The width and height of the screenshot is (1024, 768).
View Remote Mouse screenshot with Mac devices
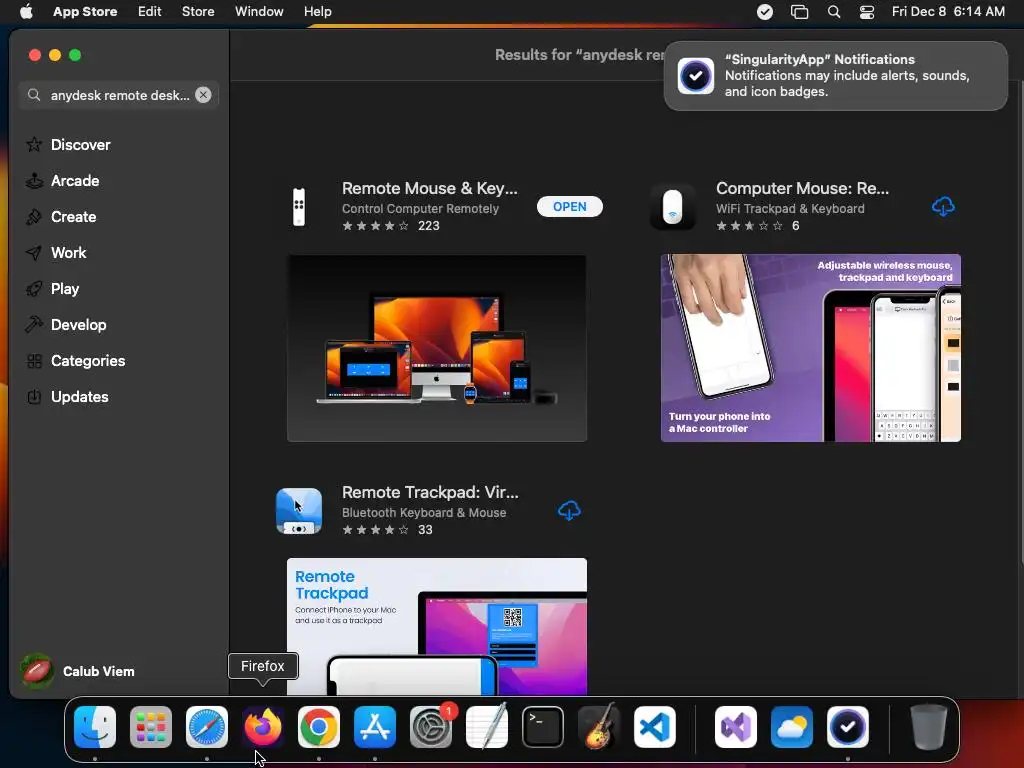[x=437, y=348]
